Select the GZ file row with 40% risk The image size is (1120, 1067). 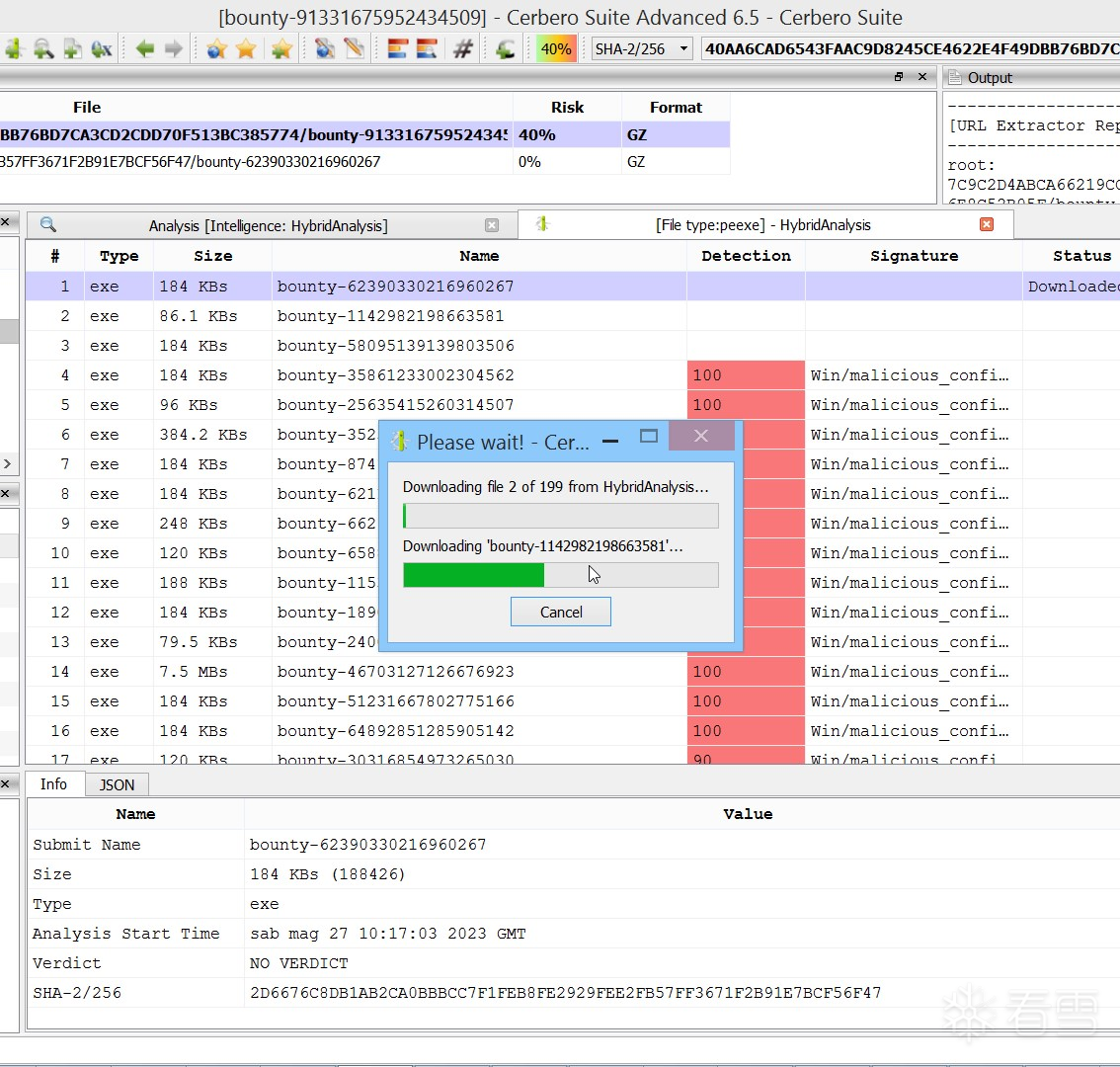pos(364,134)
